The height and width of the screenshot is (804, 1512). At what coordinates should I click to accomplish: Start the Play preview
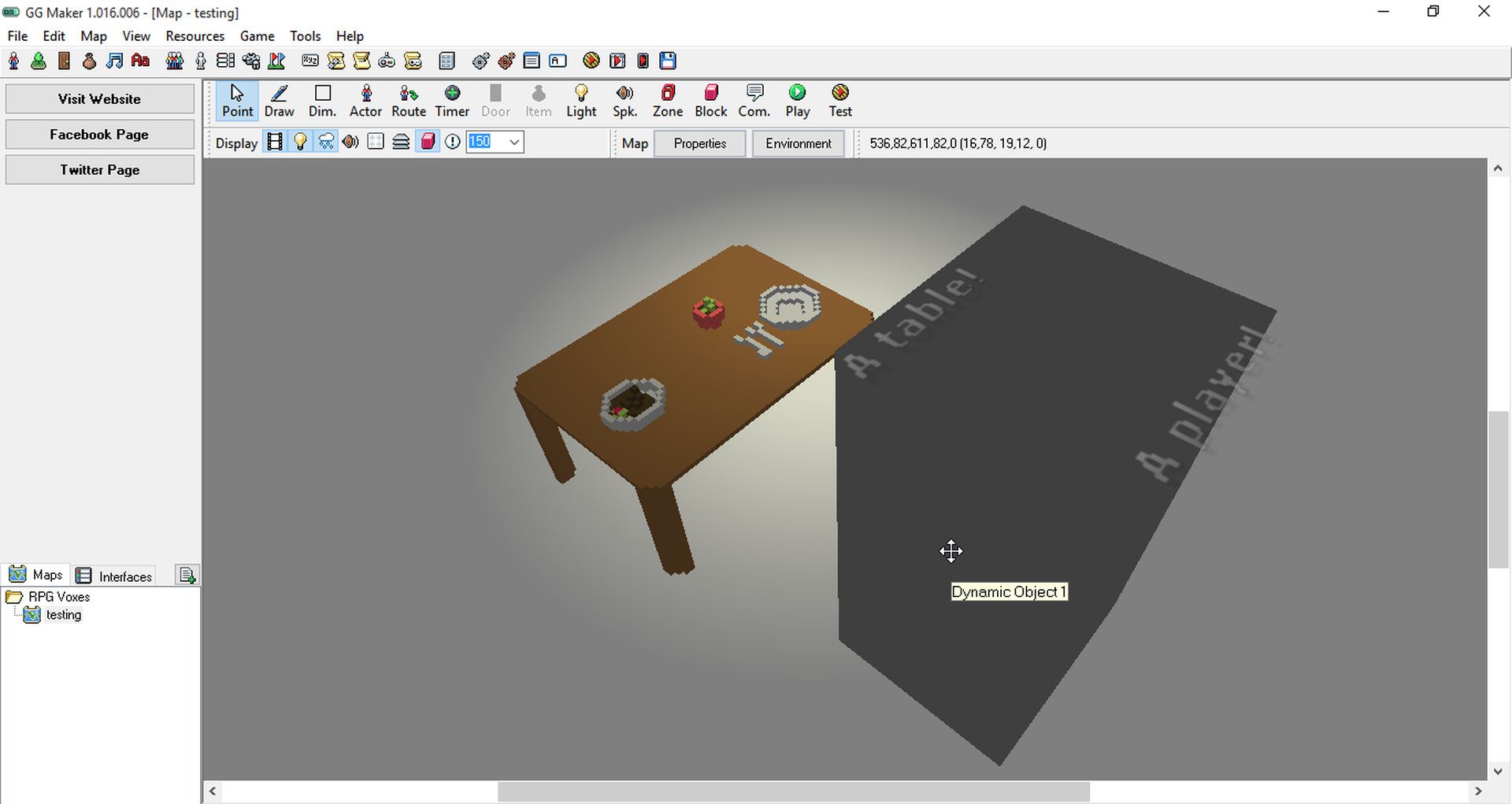(798, 102)
